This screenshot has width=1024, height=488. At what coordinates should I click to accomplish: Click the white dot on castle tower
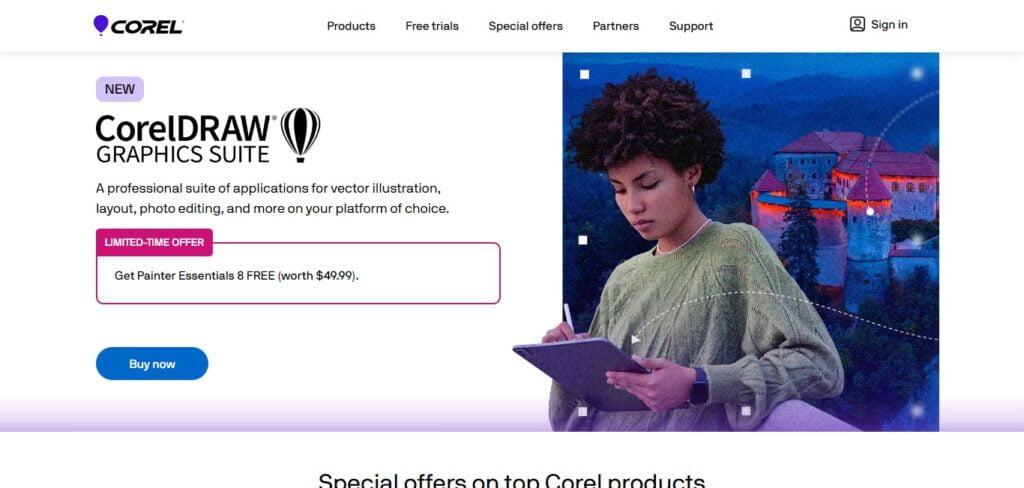869,211
